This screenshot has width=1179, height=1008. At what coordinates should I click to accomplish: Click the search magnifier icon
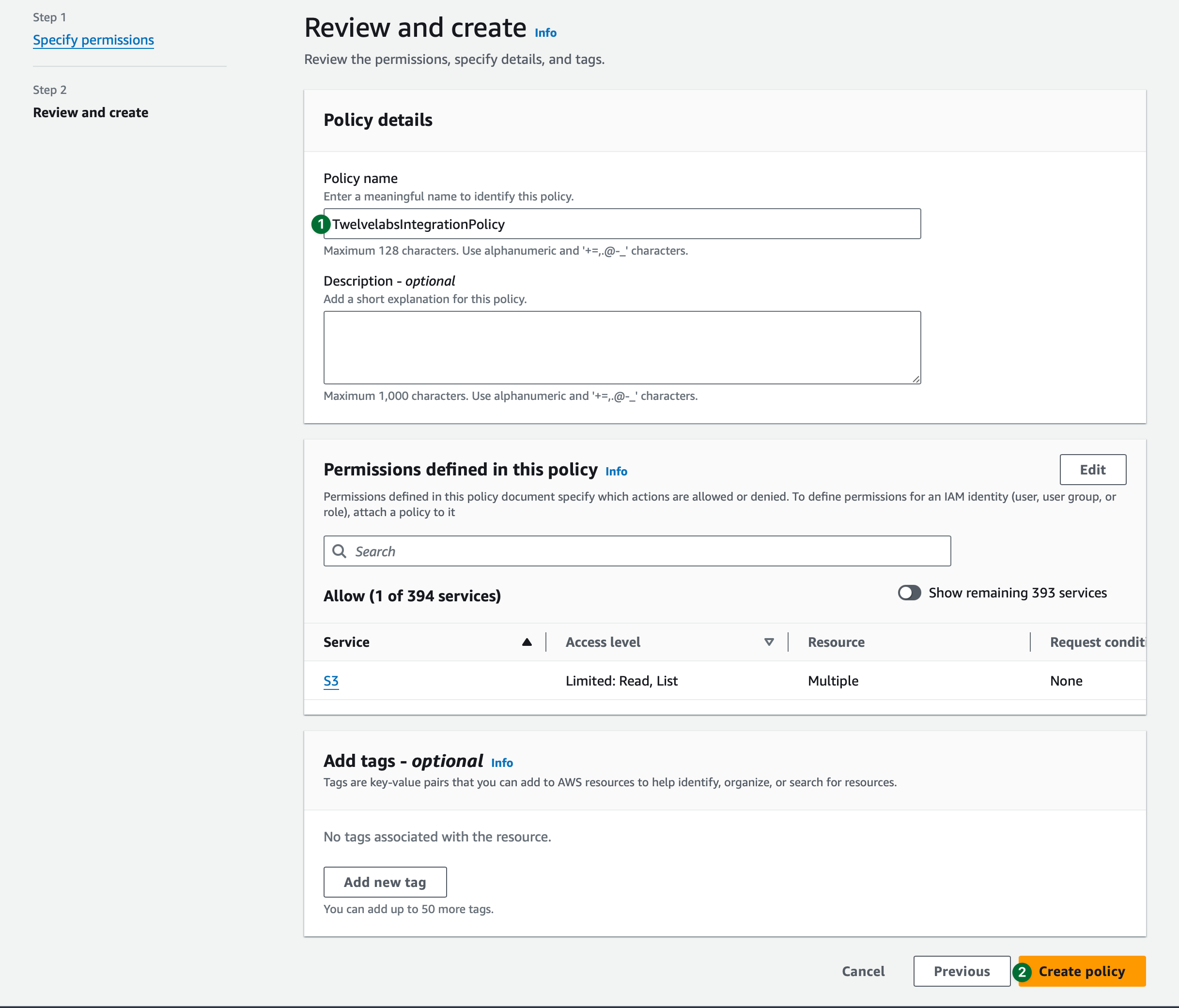pos(339,550)
